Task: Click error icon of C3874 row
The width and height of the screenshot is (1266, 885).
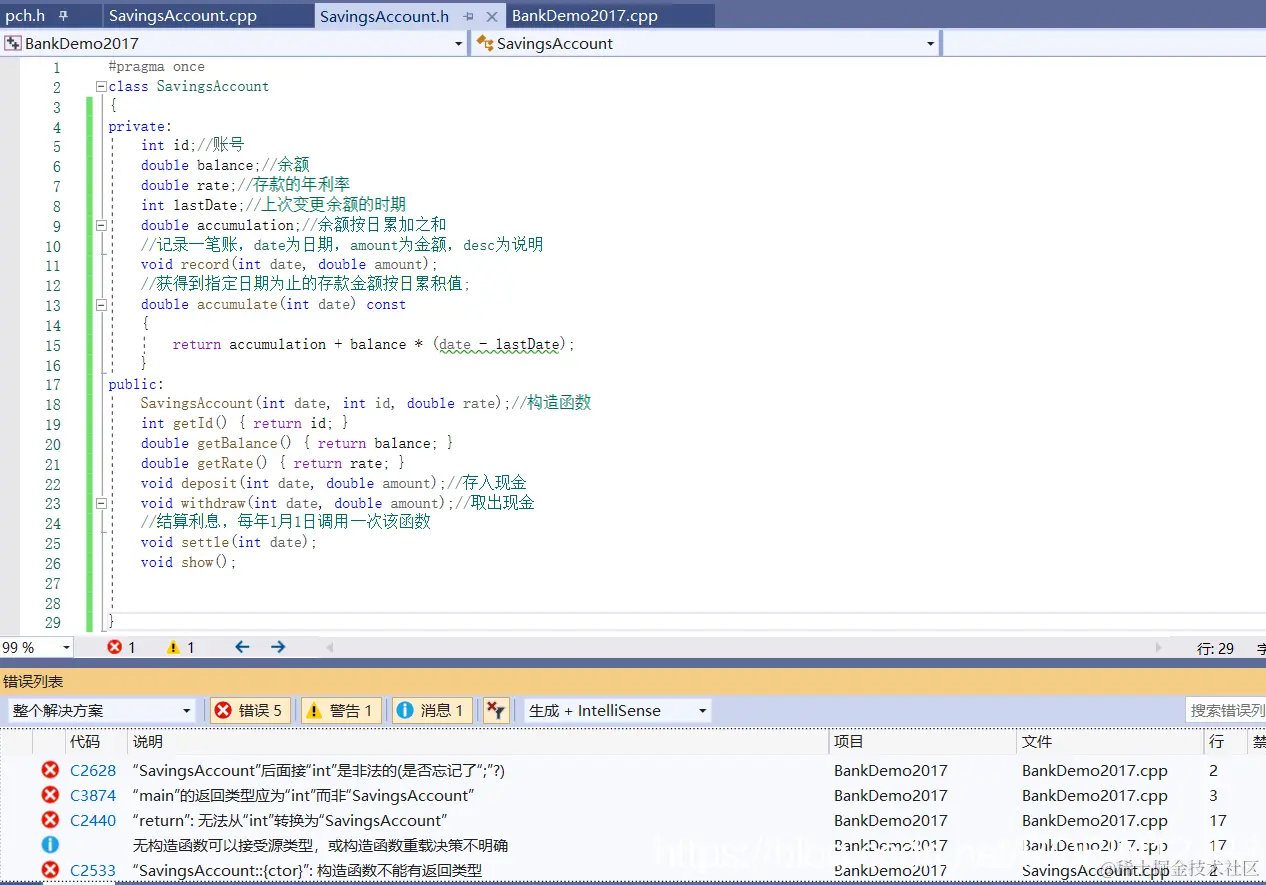Action: (50, 795)
